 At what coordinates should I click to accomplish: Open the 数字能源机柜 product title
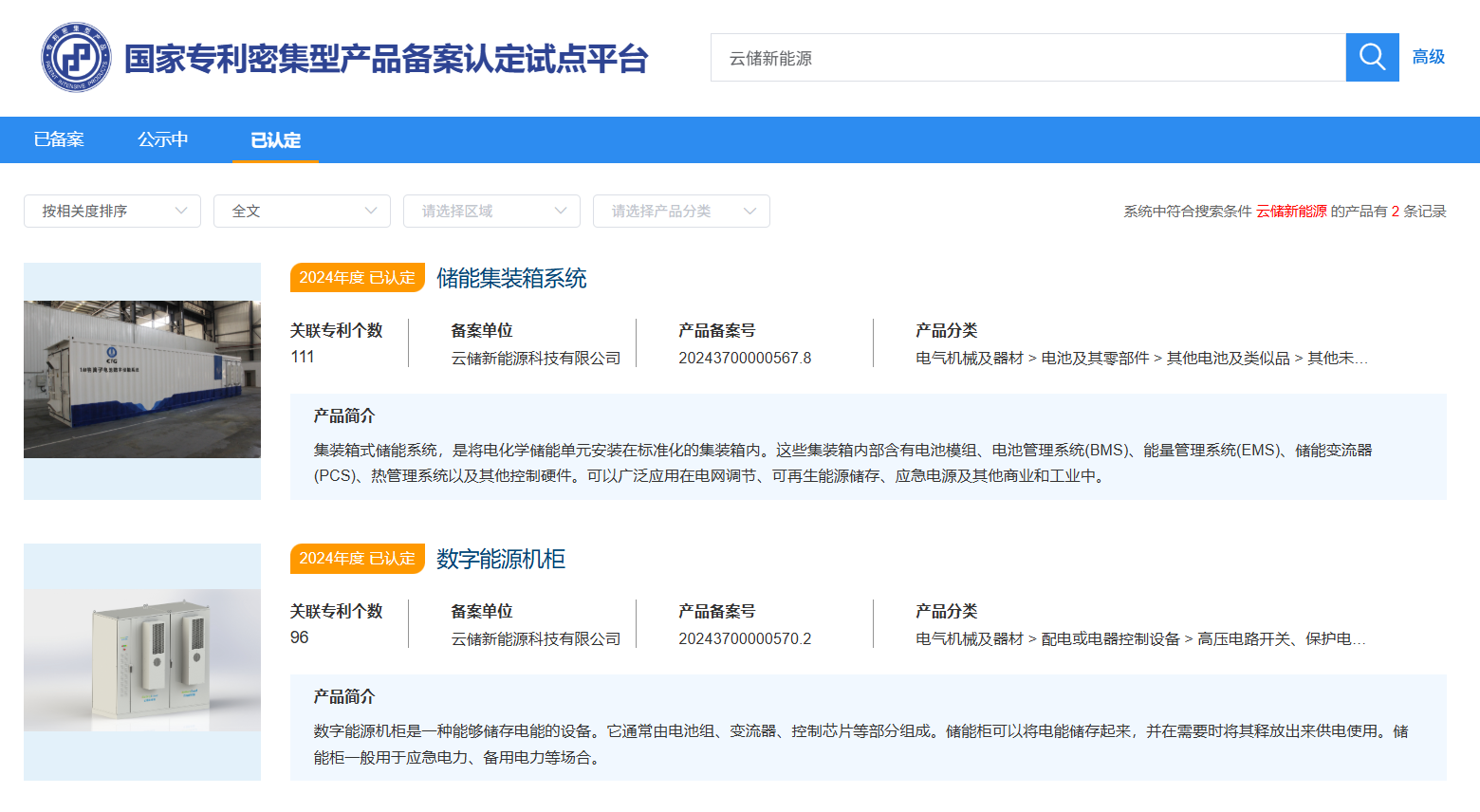pyautogui.click(x=501, y=559)
